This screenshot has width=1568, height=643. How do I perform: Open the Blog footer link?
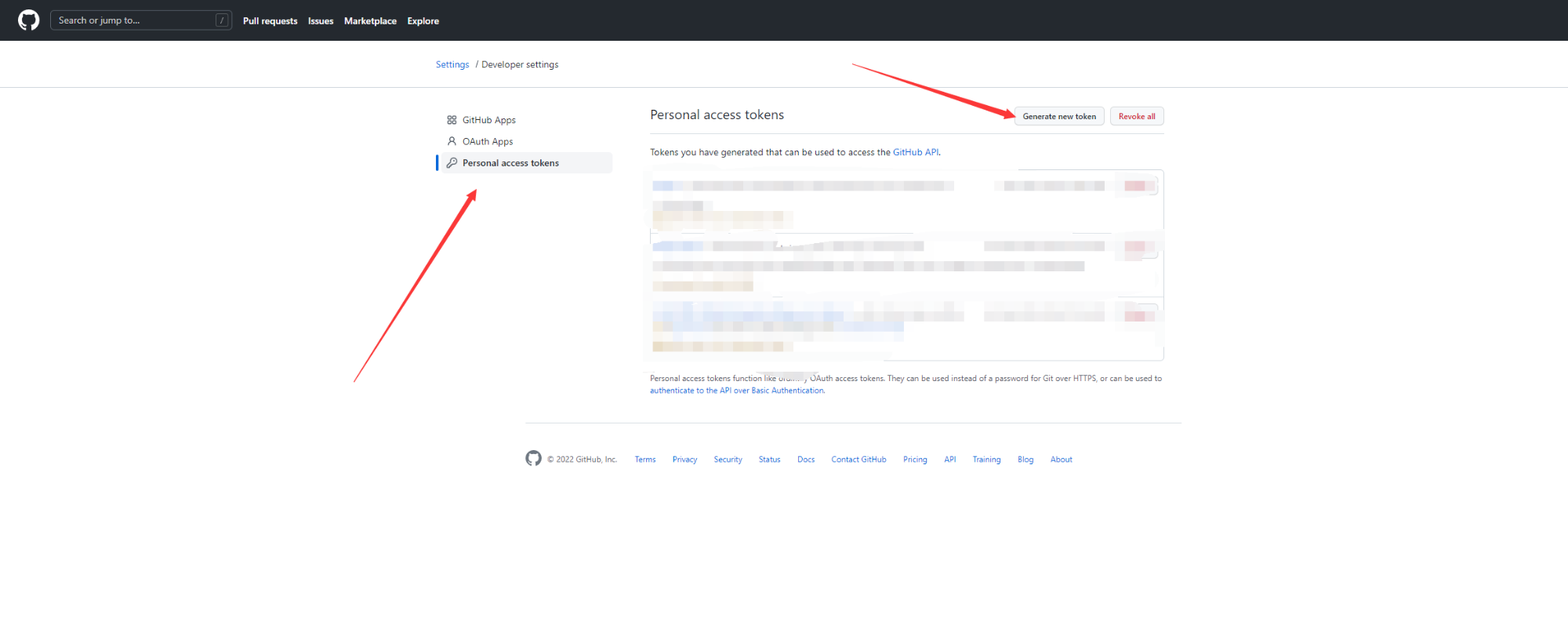click(x=1025, y=460)
